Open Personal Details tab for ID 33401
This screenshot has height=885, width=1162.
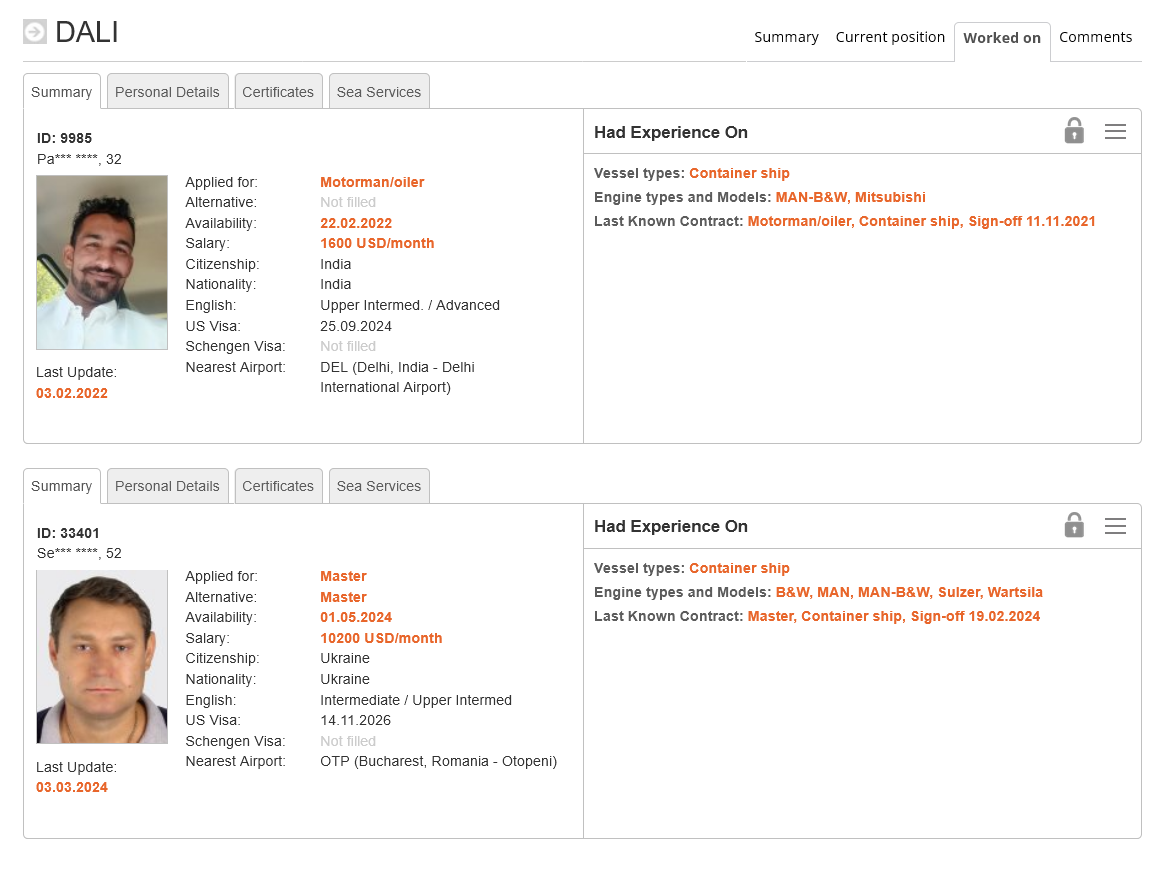(167, 486)
